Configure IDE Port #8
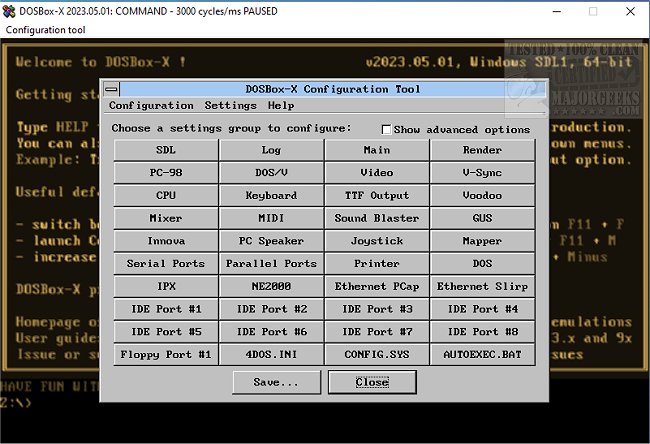This screenshot has width=650, height=444. point(483,332)
